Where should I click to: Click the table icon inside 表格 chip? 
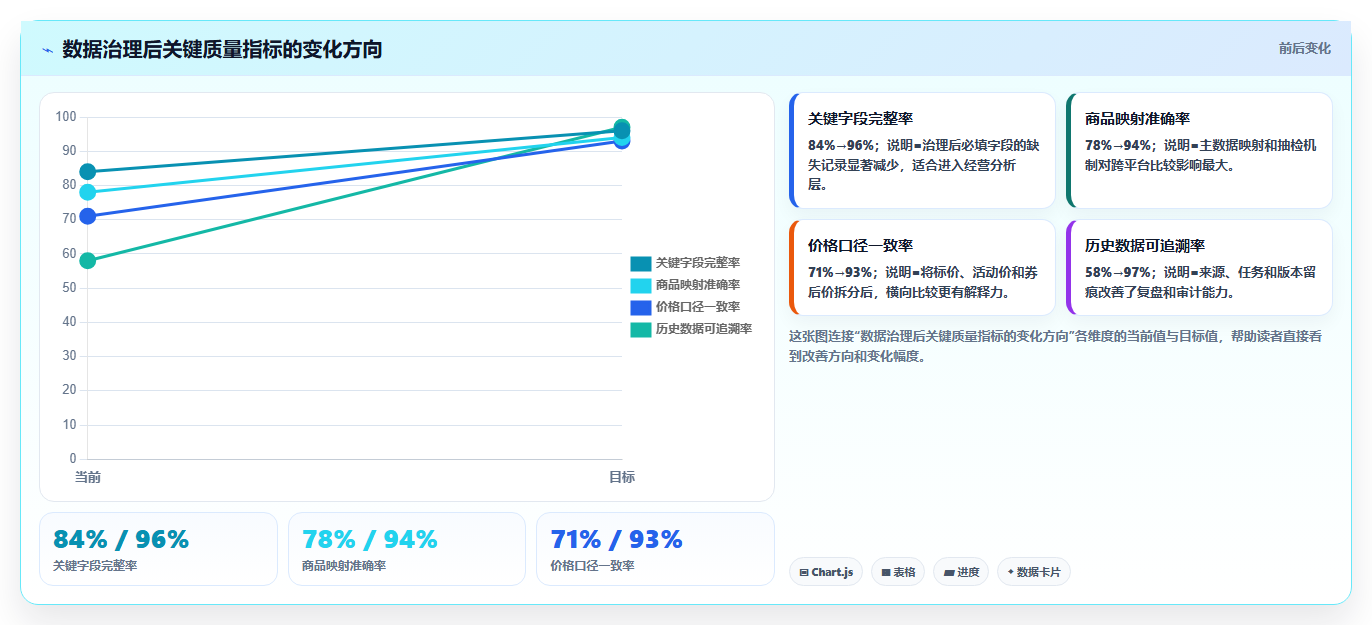coord(886,573)
